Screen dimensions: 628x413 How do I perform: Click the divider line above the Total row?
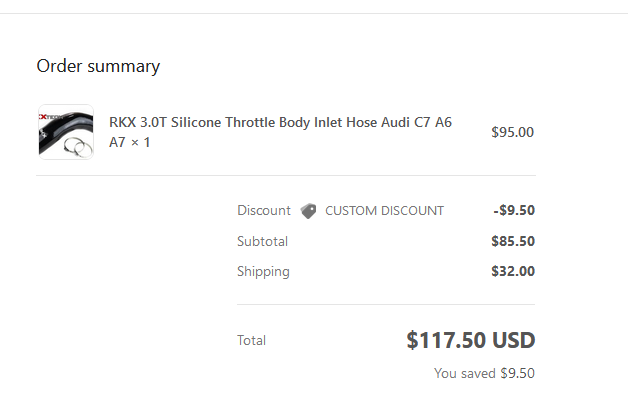click(386, 304)
